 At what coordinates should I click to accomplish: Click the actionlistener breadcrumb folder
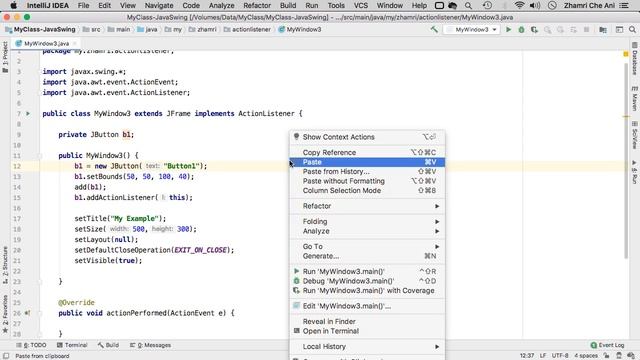247,29
